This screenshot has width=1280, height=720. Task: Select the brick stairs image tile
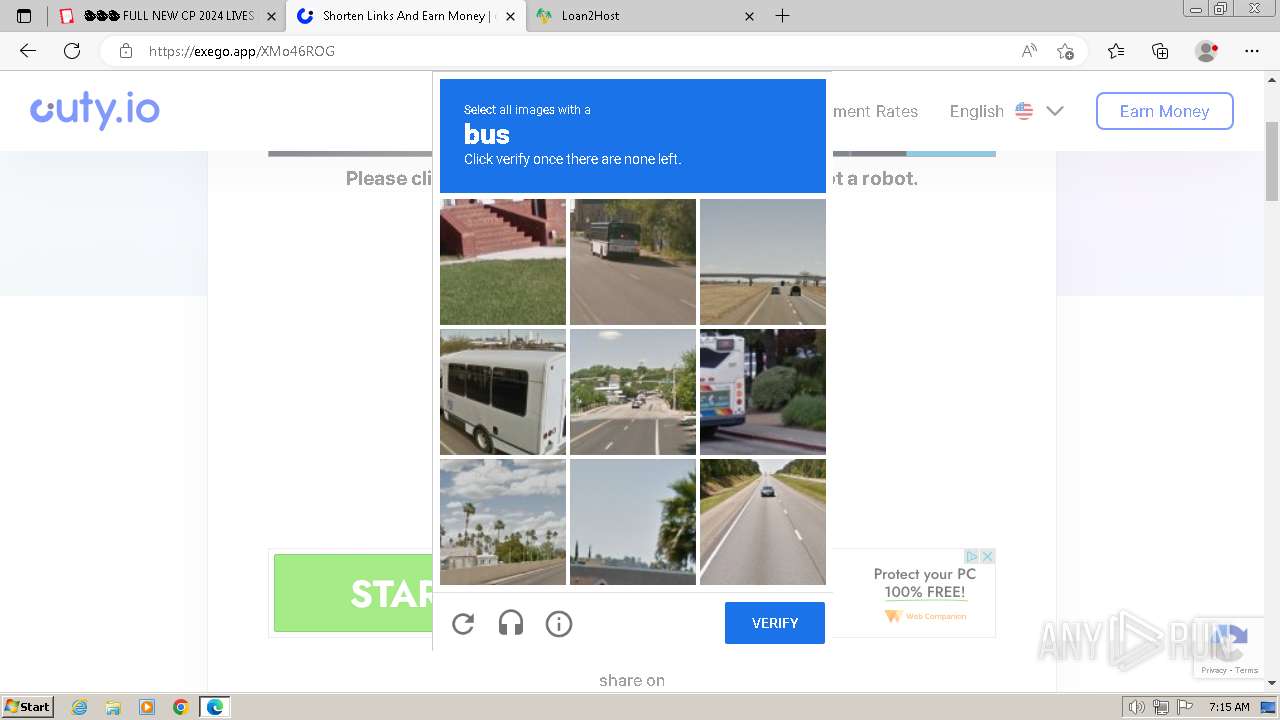(x=503, y=262)
